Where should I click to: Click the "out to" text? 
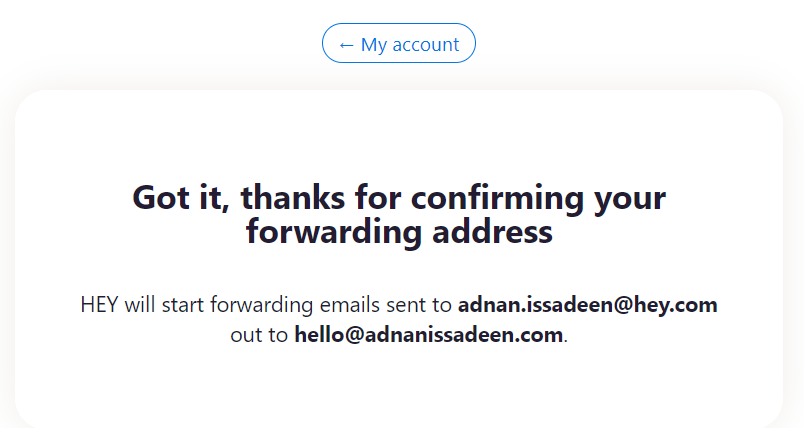click(259, 335)
